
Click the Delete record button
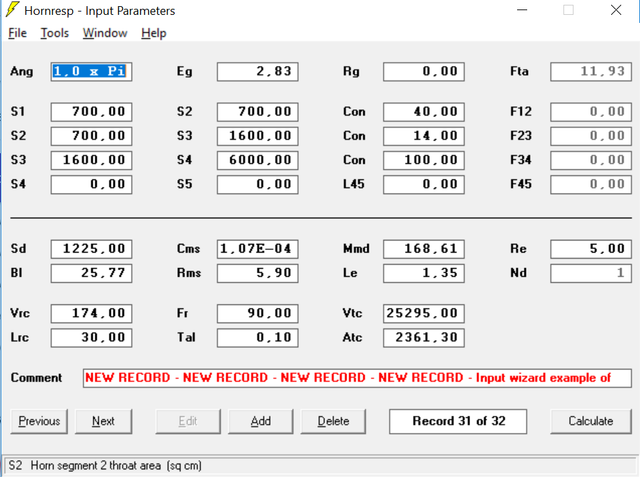pyautogui.click(x=333, y=421)
